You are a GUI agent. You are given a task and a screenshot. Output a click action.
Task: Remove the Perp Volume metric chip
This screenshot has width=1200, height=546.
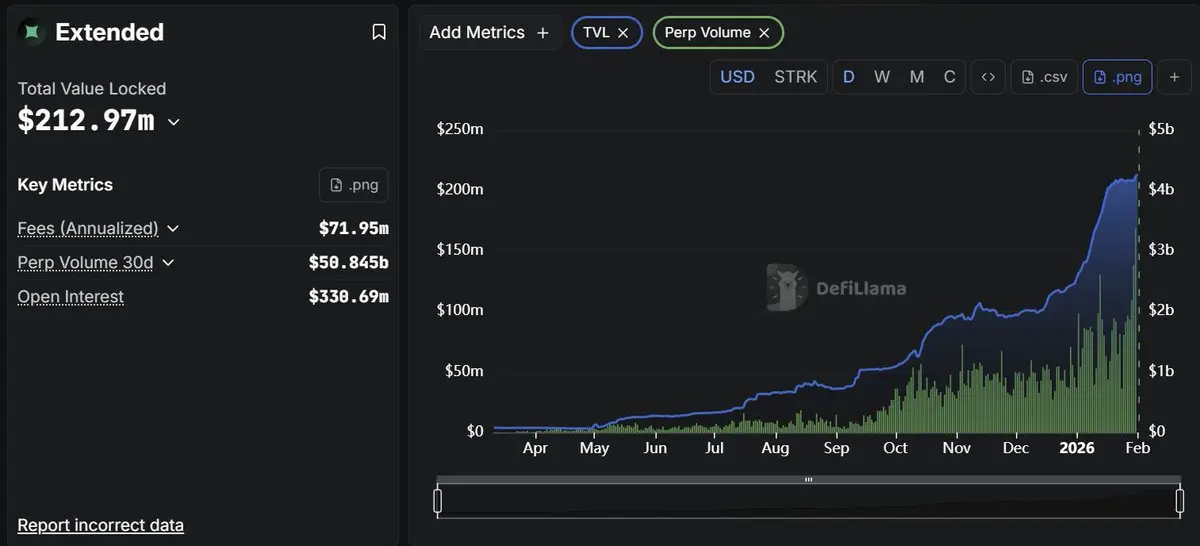764,33
